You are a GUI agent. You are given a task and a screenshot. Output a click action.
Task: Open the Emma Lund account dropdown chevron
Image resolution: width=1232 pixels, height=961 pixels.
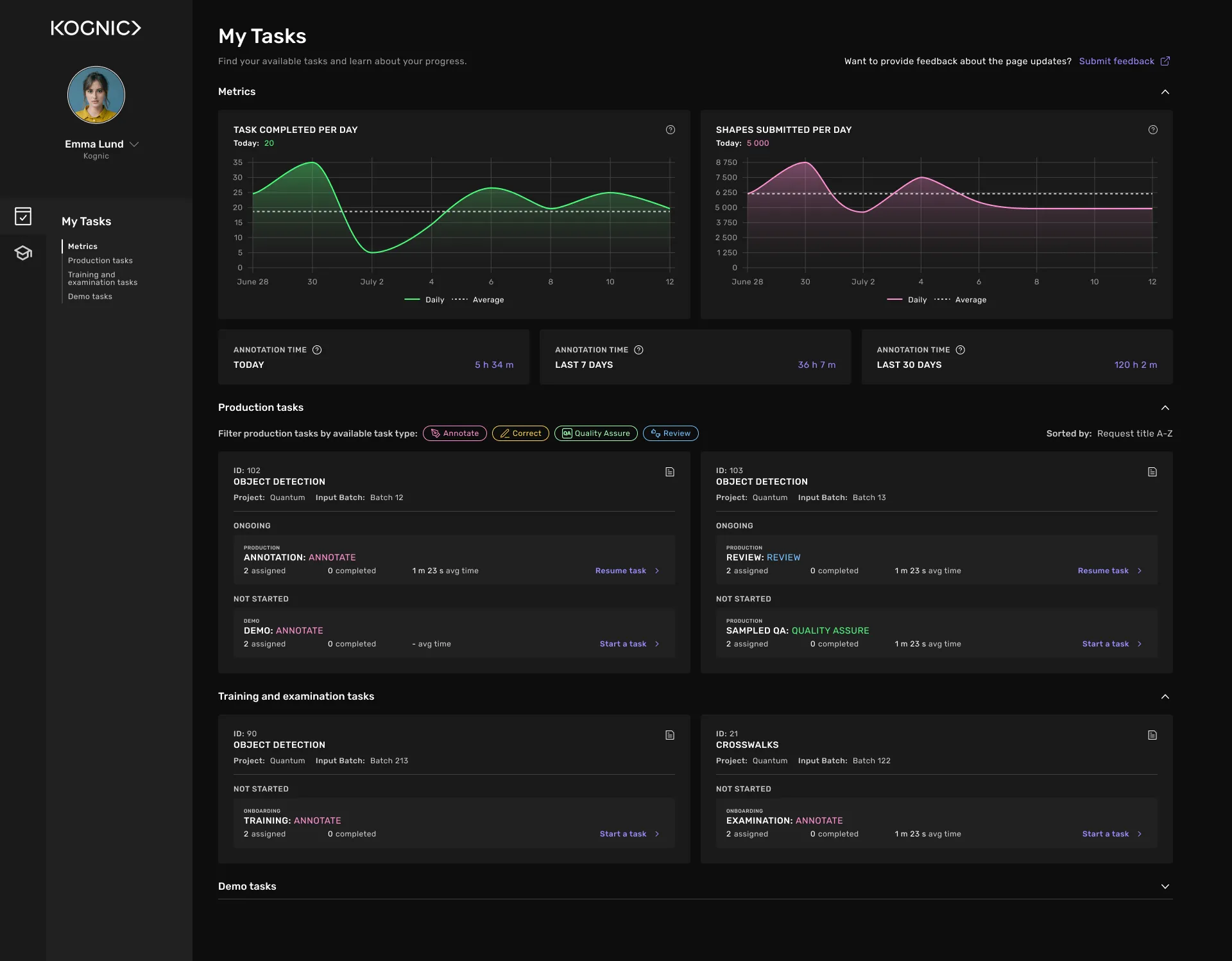(134, 144)
